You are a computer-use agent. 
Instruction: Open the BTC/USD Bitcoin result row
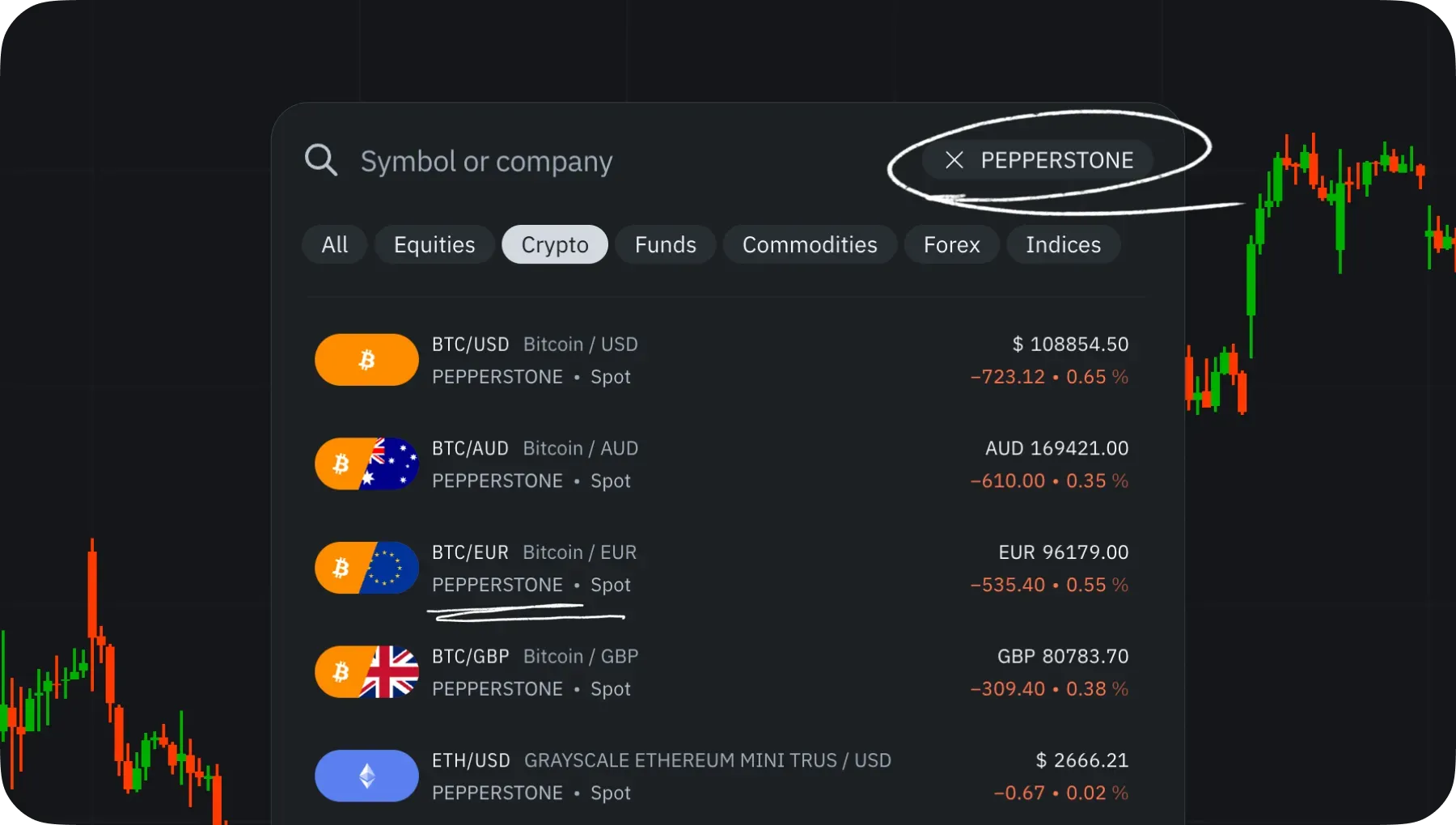tap(722, 360)
